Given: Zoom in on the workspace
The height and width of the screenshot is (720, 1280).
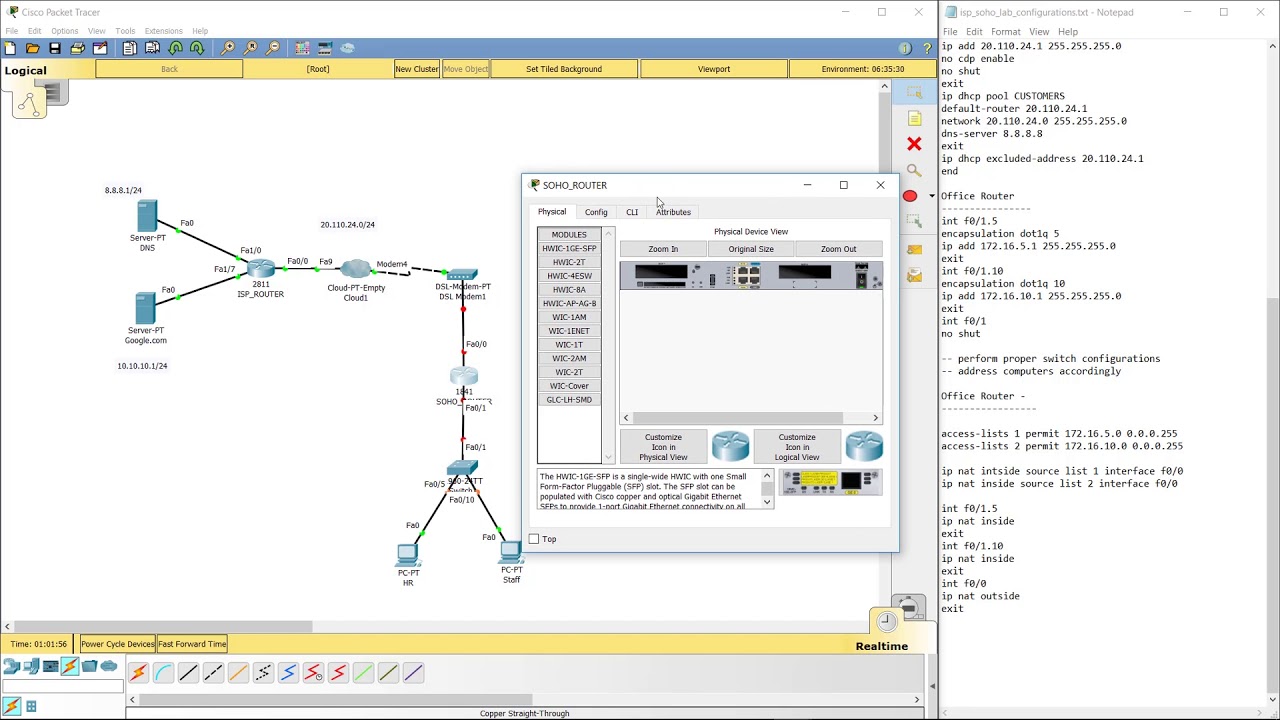Looking at the screenshot, I should click(228, 48).
